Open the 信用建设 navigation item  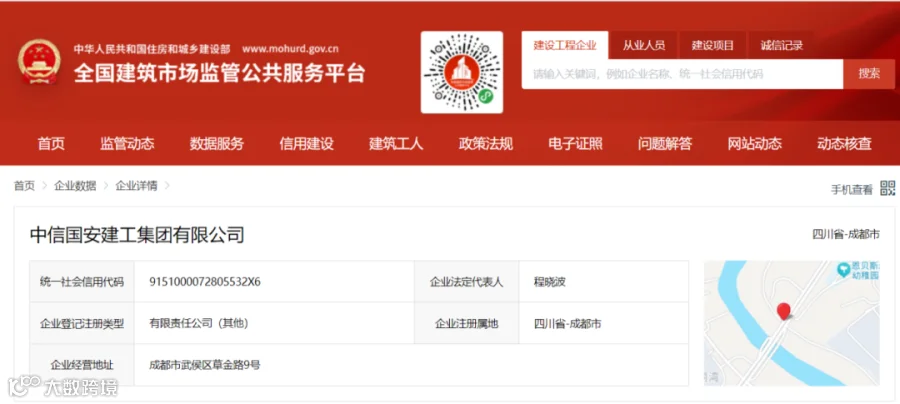pyautogui.click(x=307, y=143)
